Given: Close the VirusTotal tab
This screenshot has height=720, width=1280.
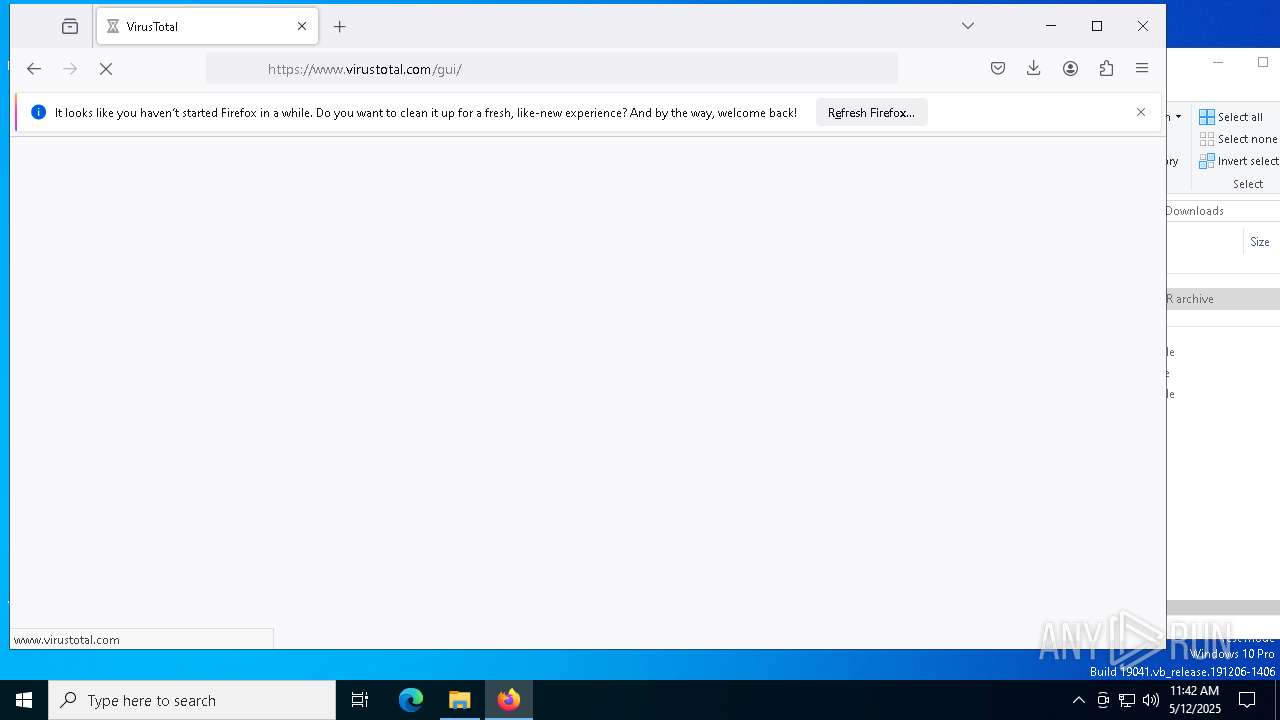Looking at the screenshot, I should tap(302, 27).
